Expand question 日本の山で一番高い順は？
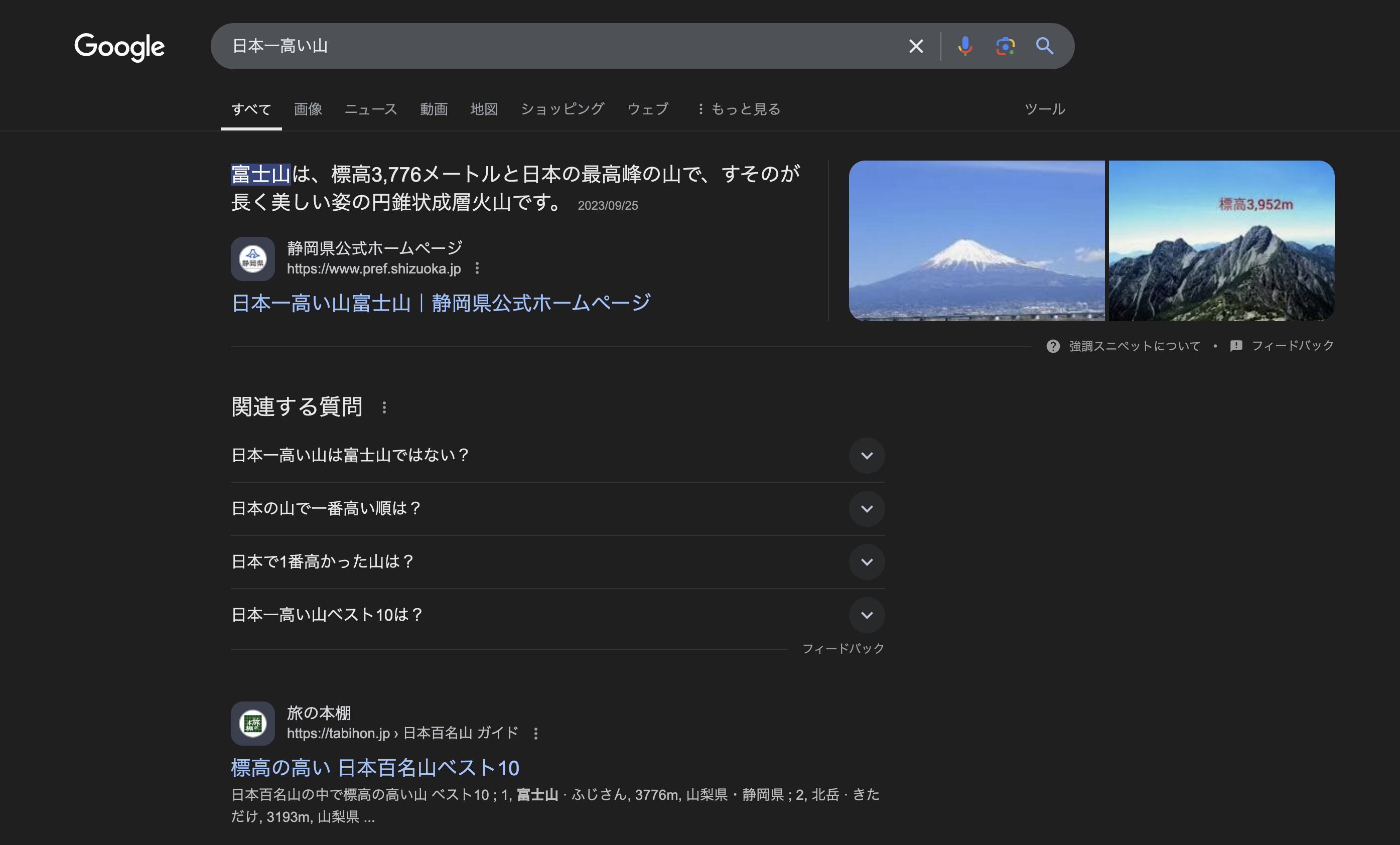Image resolution: width=1400 pixels, height=845 pixels. (x=867, y=509)
